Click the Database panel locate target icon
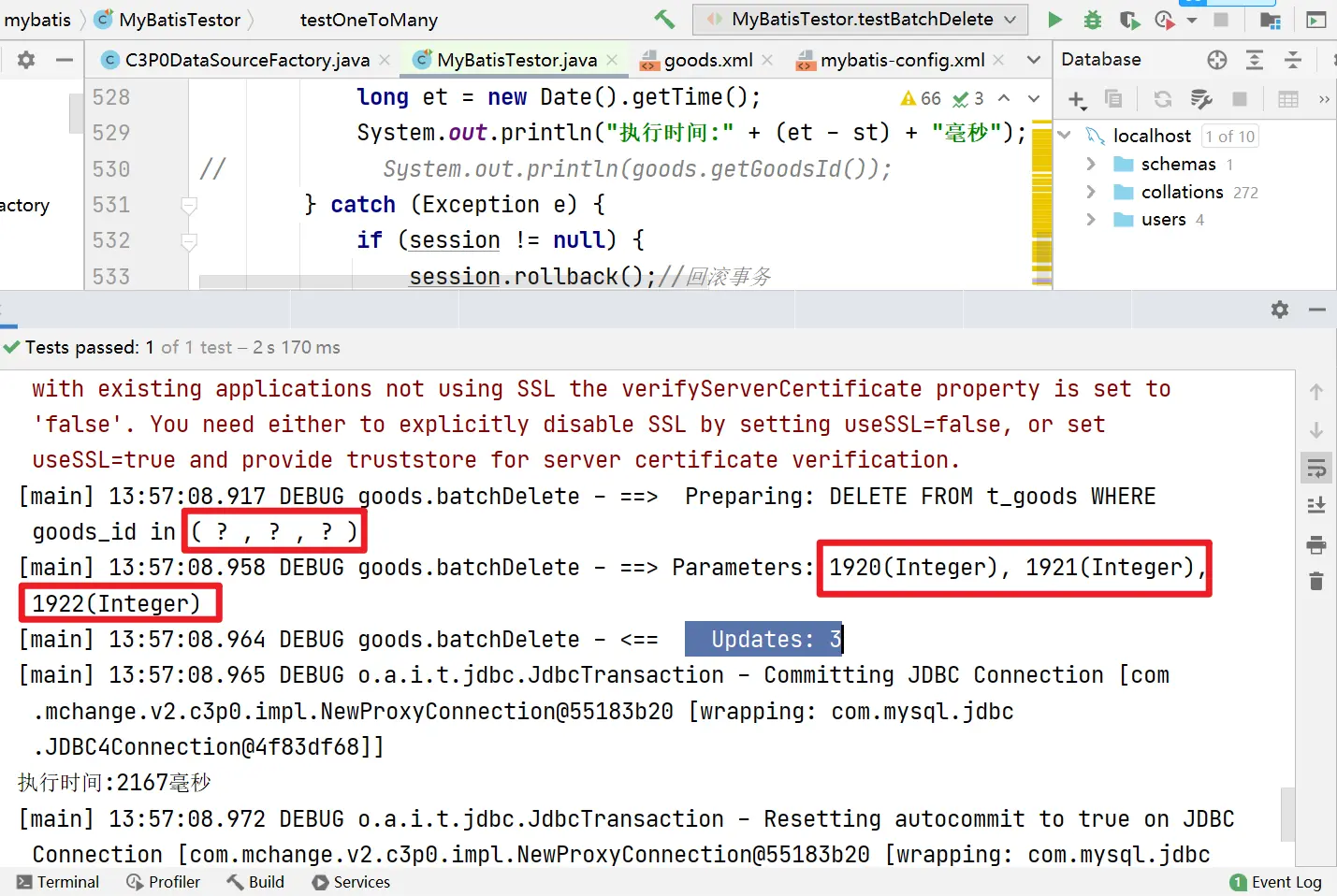Screen dimensions: 1337x896 coord(1216,60)
